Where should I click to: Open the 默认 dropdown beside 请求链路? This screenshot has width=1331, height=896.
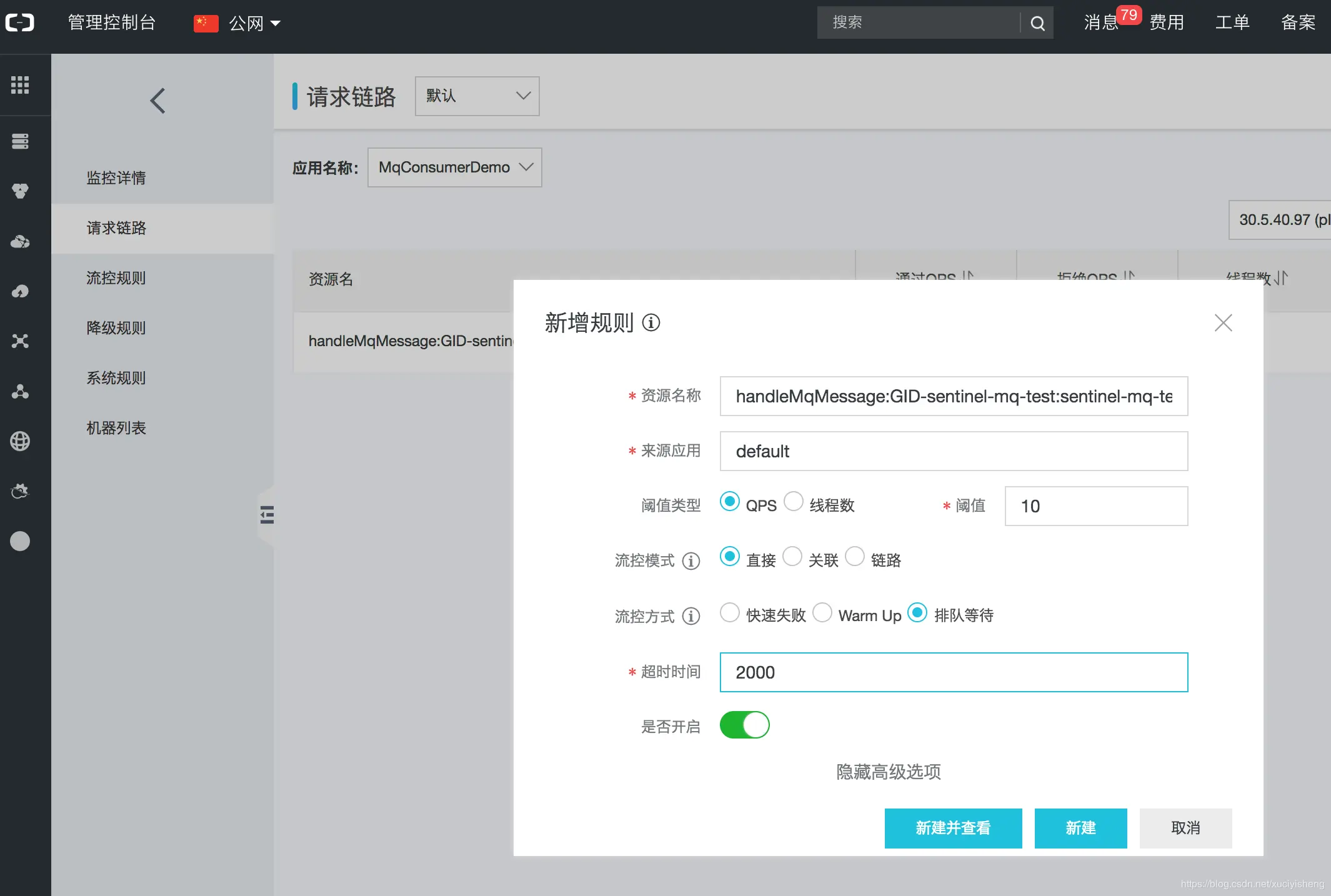pyautogui.click(x=477, y=96)
